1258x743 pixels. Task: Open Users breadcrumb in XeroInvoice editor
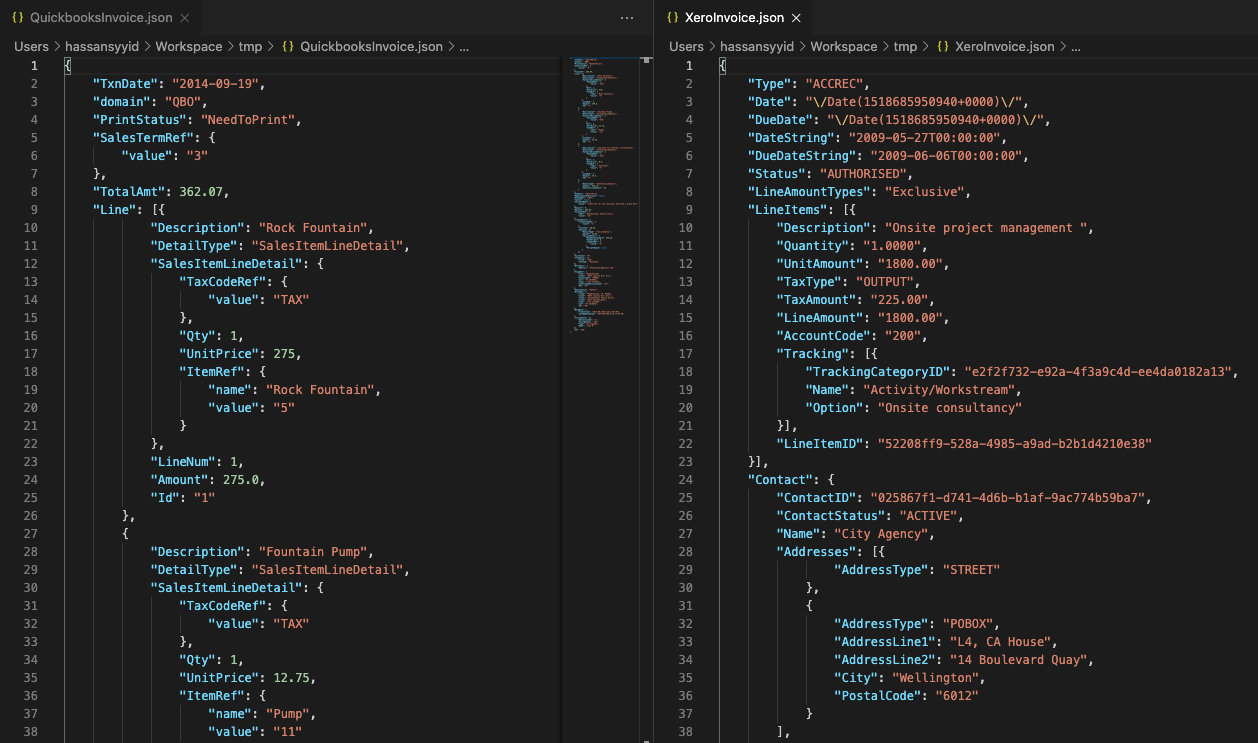point(686,47)
